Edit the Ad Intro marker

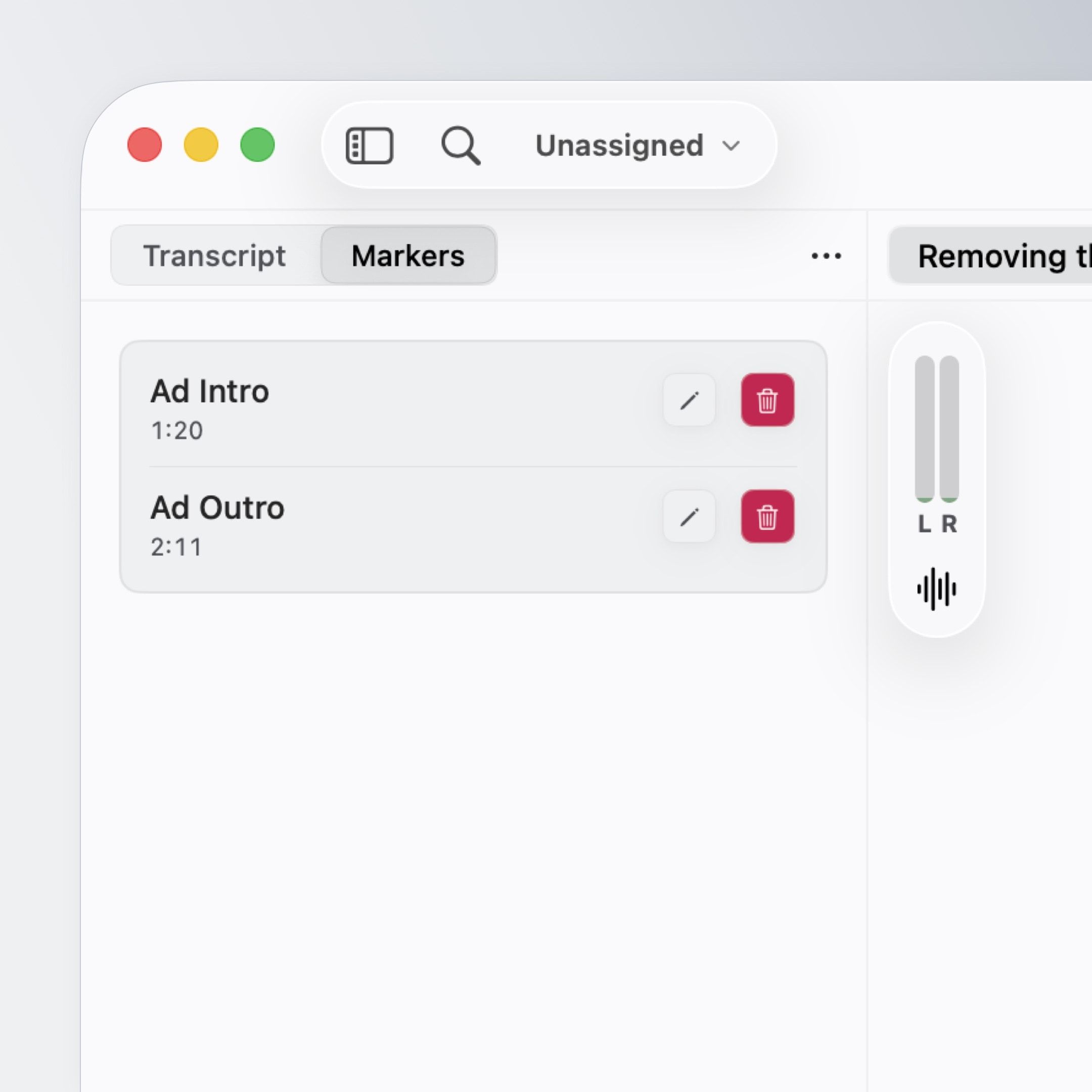(x=689, y=400)
